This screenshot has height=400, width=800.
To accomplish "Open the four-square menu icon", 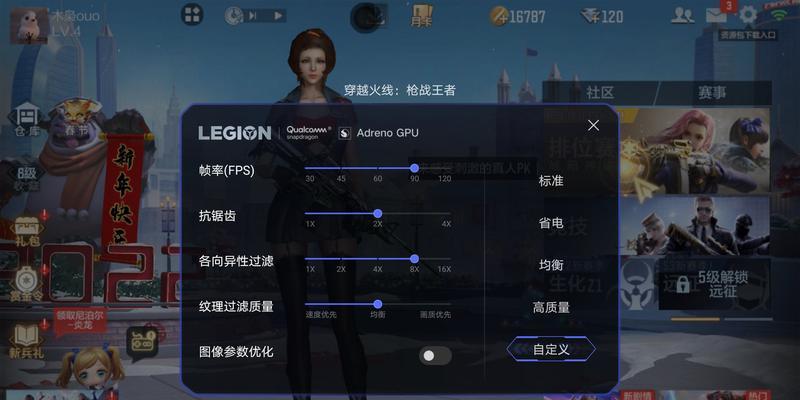I will click(x=192, y=14).
